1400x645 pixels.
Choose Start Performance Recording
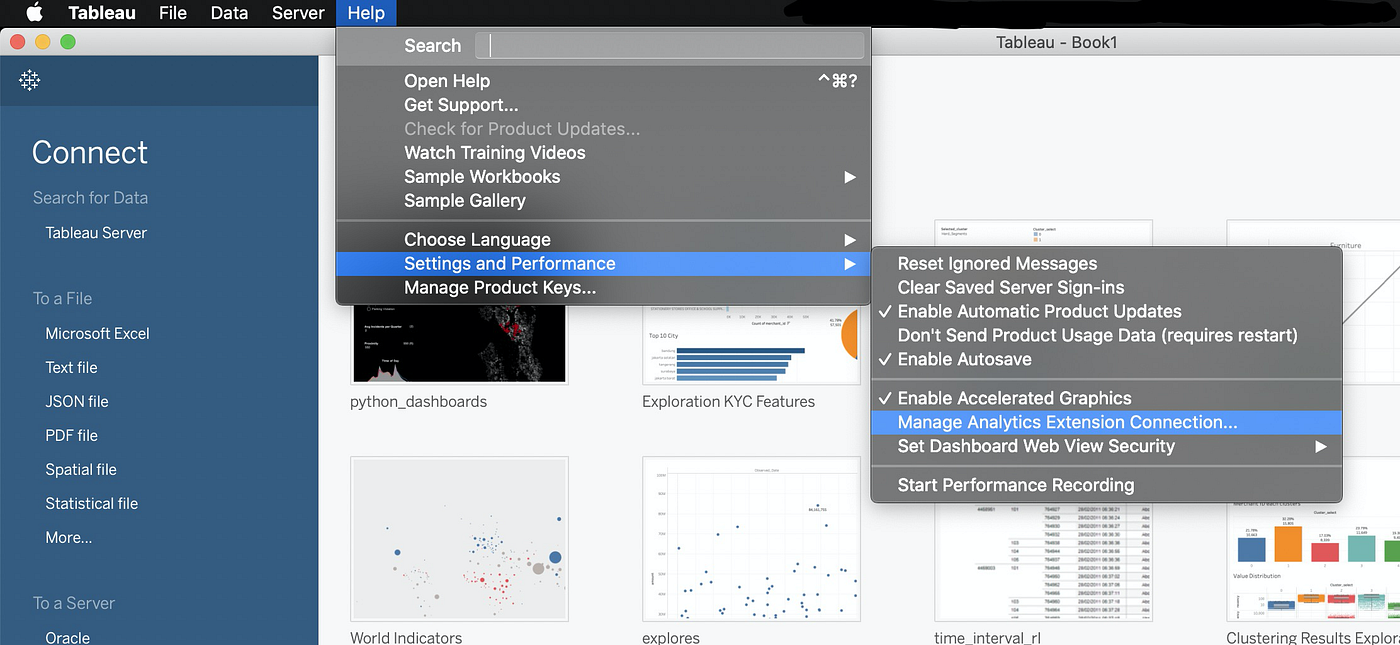1107,486
